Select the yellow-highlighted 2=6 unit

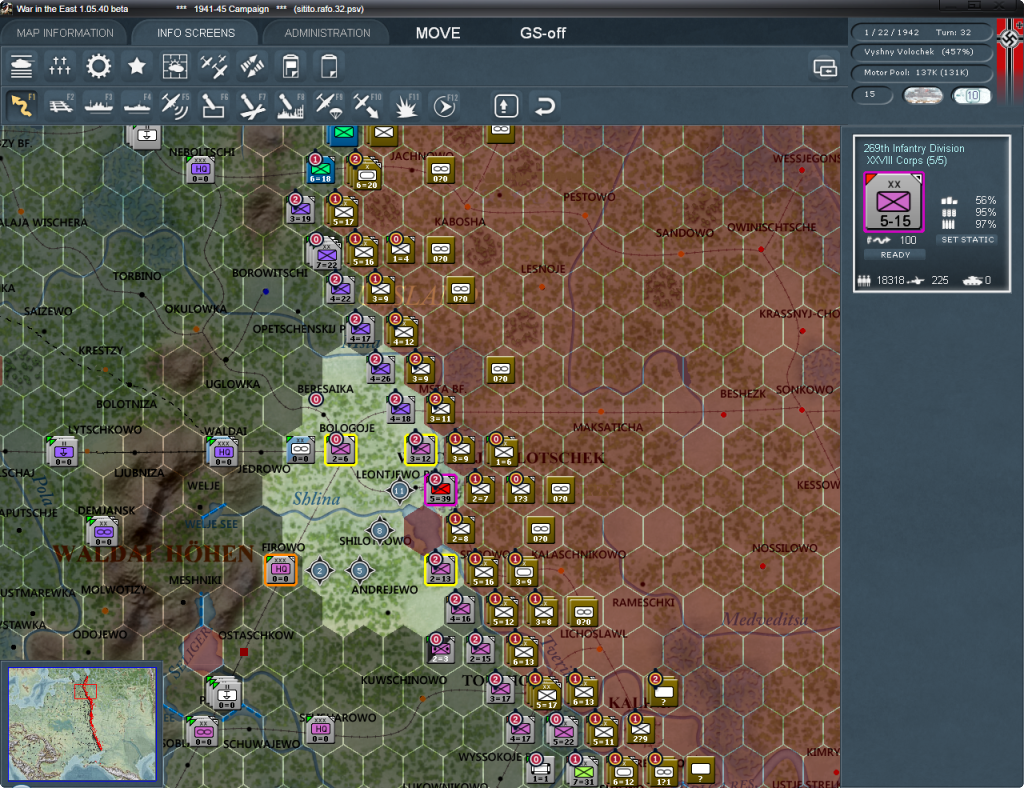tap(340, 449)
